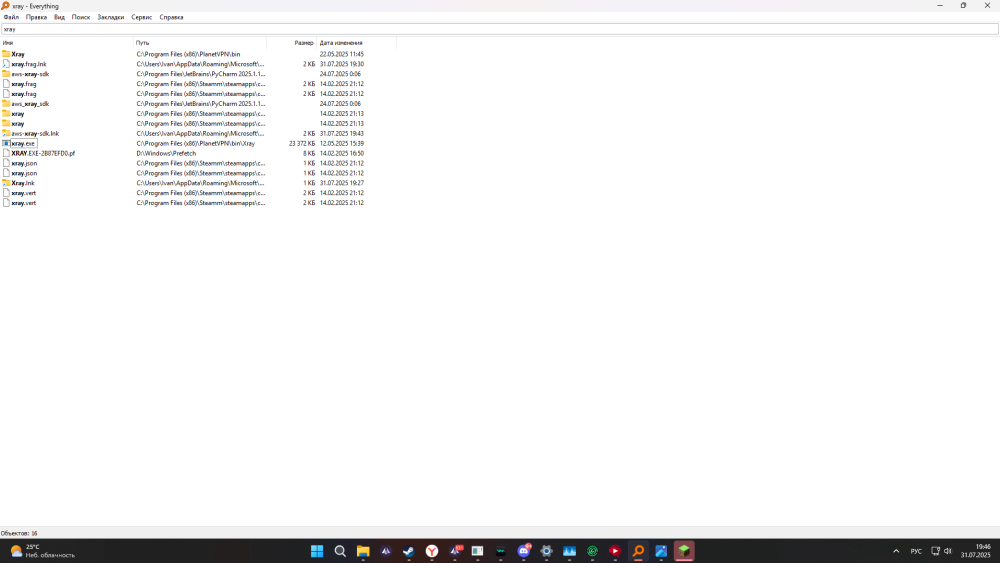Click the xray.frag.lnk shortcut icon
This screenshot has width=1000, height=563.
point(6,64)
